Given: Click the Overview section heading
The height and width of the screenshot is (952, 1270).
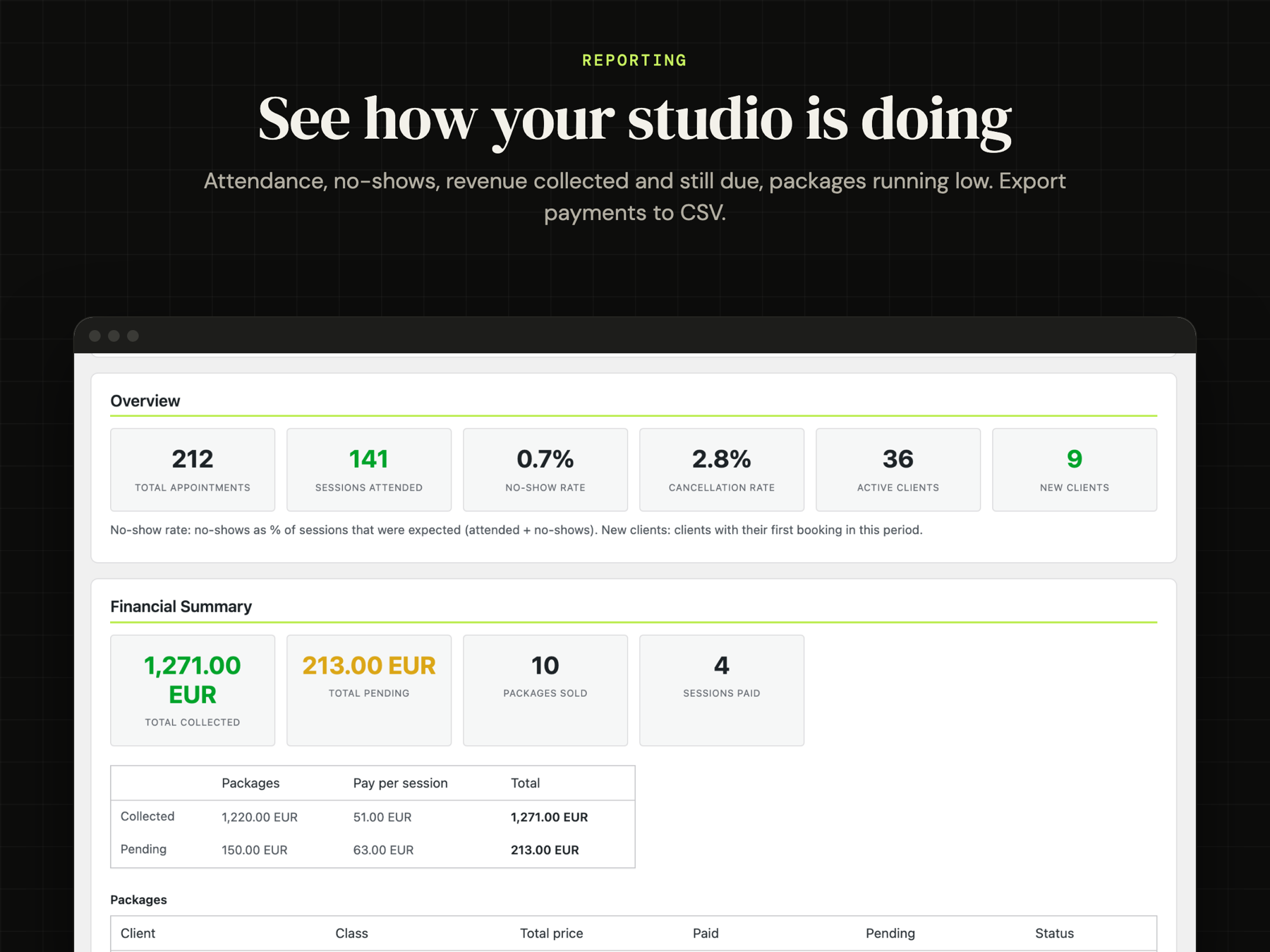Looking at the screenshot, I should 145,401.
